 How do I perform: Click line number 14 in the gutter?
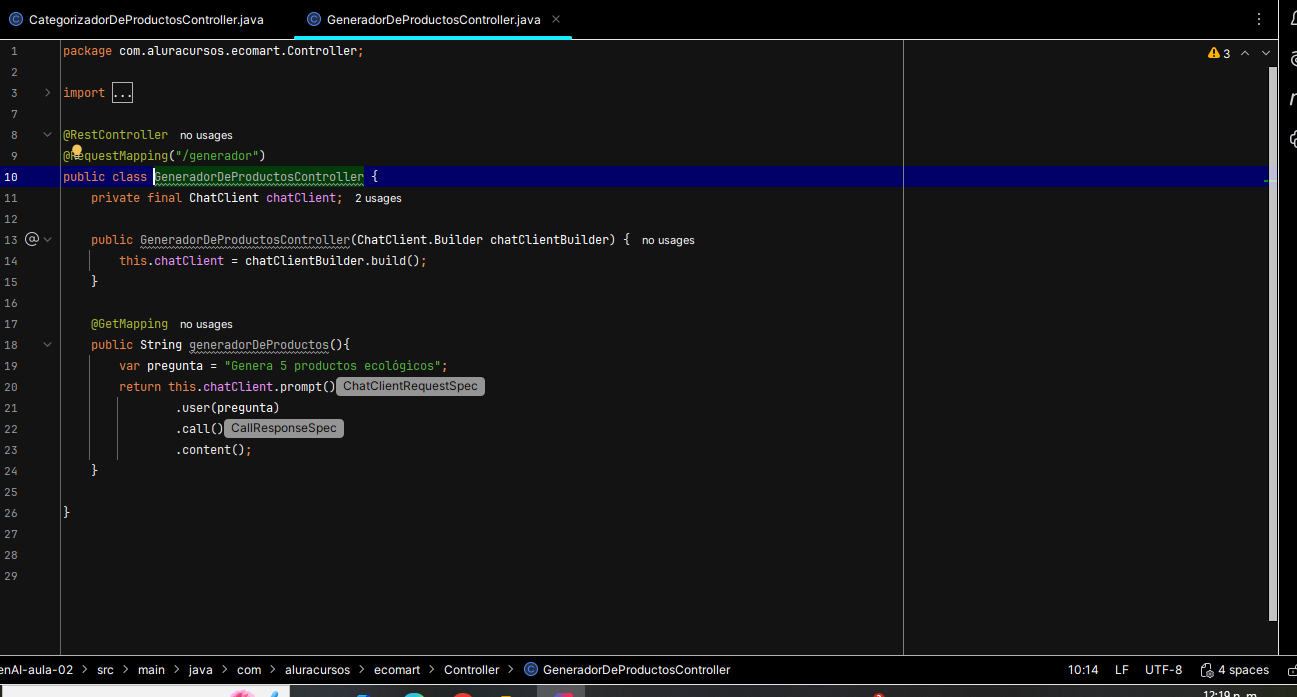pos(11,261)
